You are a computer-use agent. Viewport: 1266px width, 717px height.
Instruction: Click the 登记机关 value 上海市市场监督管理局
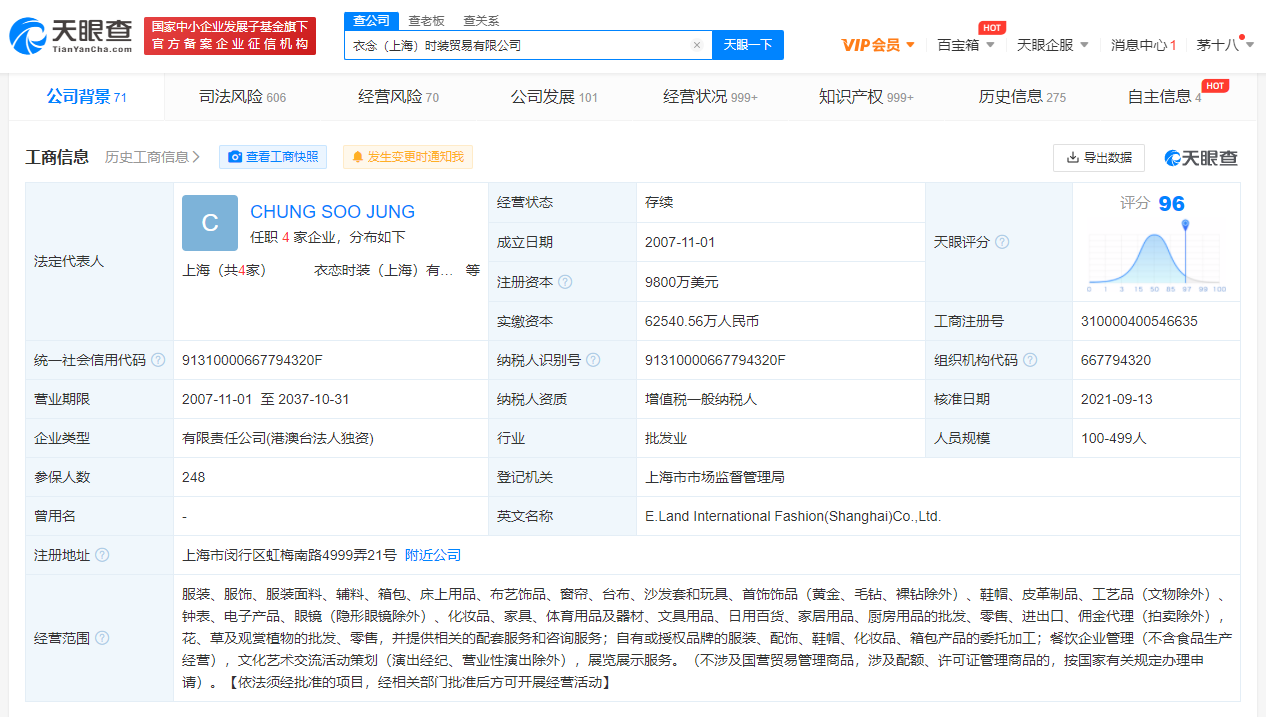[x=715, y=477]
